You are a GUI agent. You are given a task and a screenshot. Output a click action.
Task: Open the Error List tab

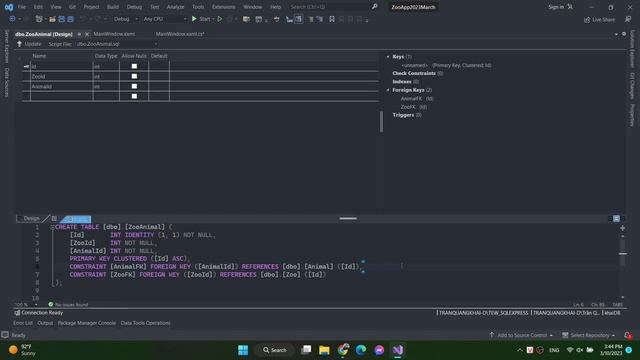point(23,323)
